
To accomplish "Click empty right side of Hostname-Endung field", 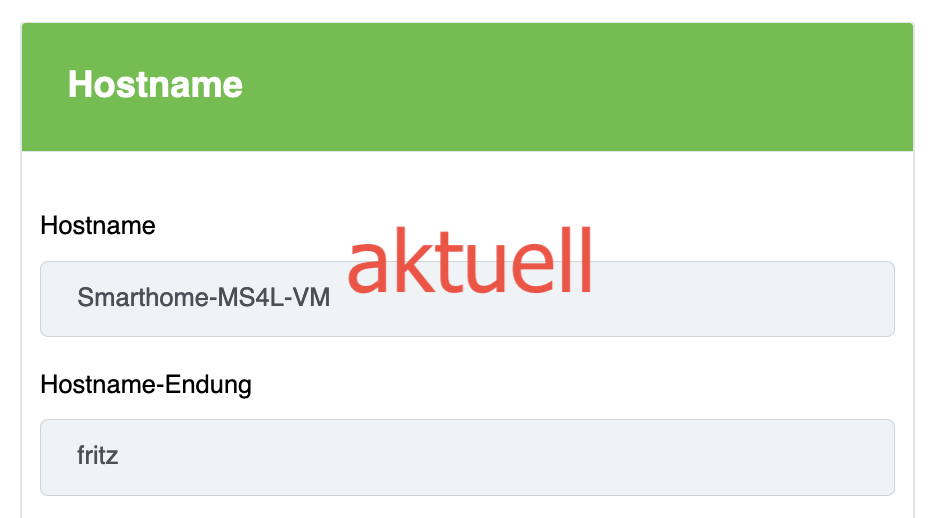I will (700, 457).
